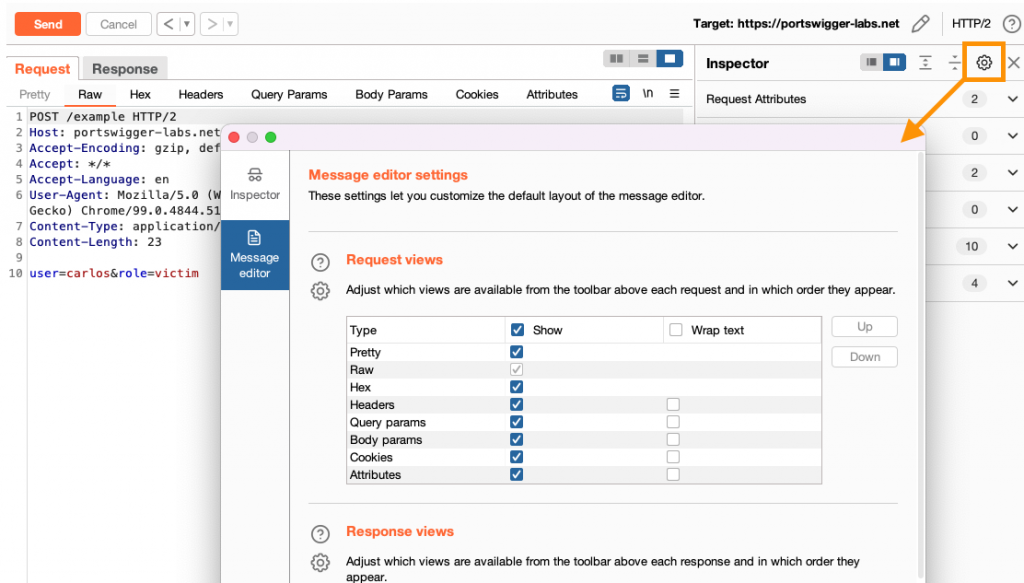Open Inspector settings gear icon

coord(984,63)
